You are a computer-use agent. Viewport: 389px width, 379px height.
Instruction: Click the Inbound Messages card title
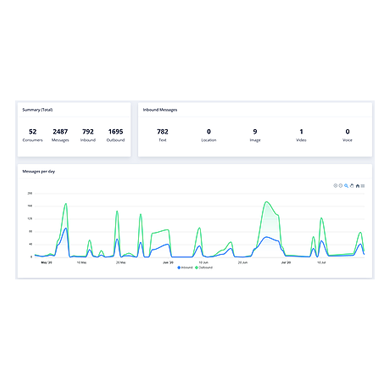click(160, 110)
